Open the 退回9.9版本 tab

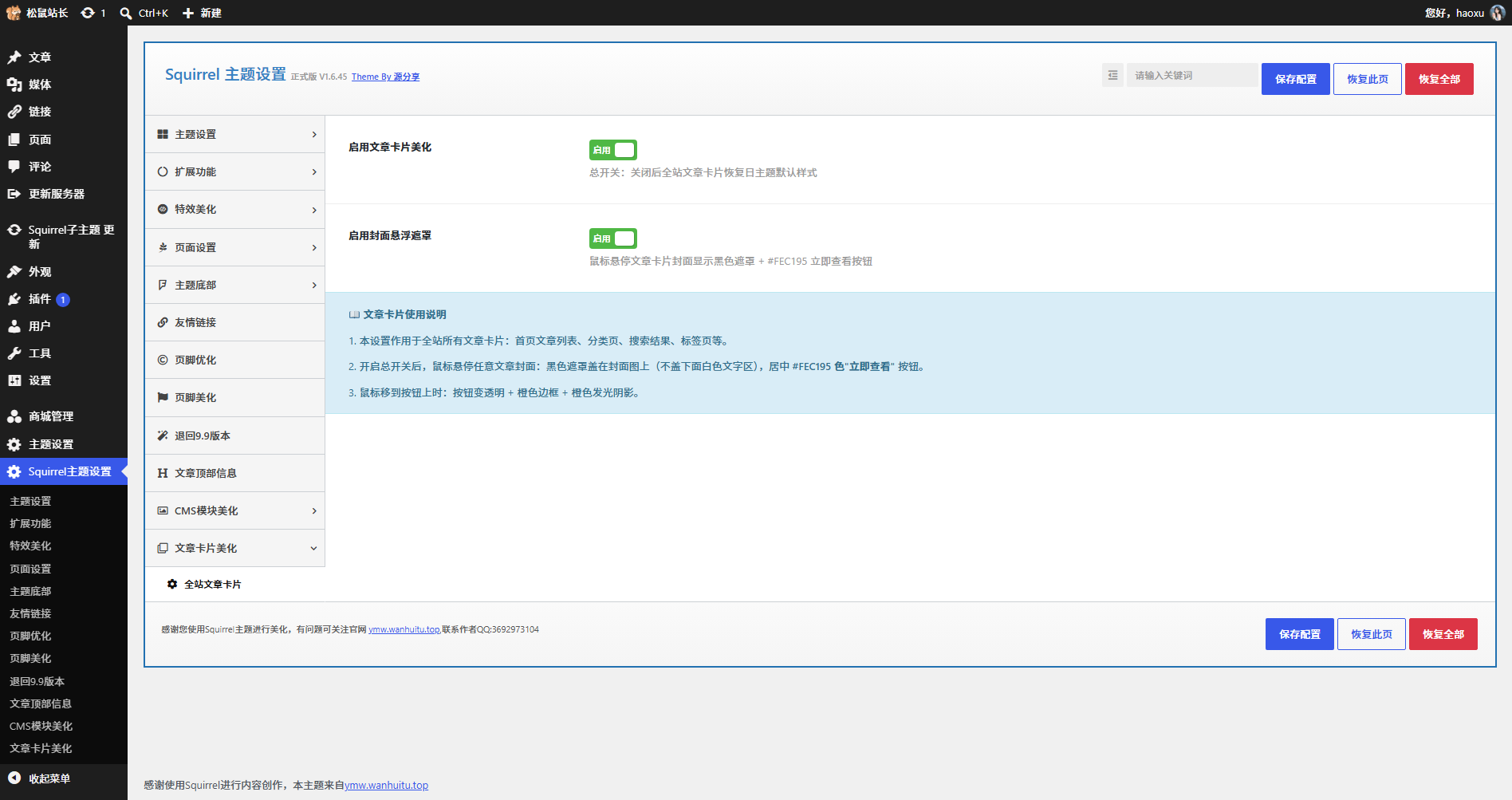[x=235, y=436]
